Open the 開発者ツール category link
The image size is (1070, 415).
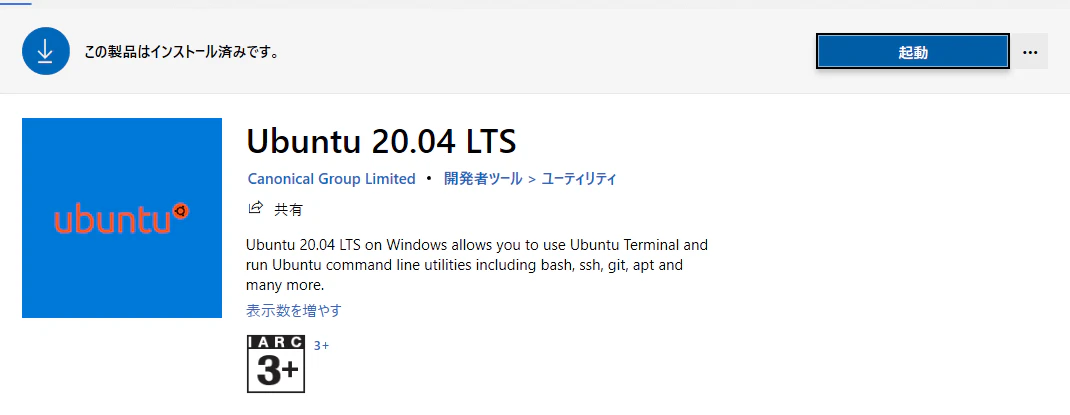(x=482, y=179)
